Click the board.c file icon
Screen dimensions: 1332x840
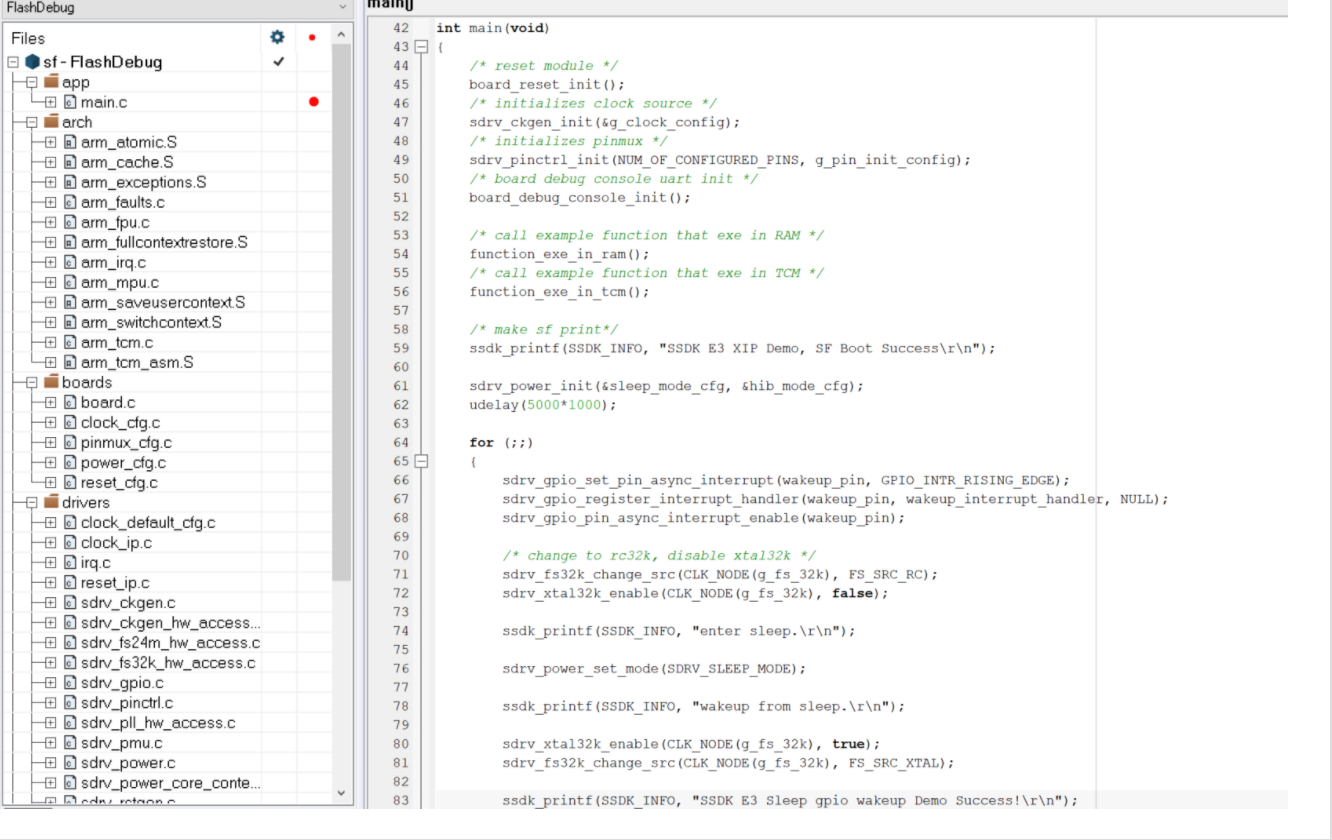click(70, 402)
